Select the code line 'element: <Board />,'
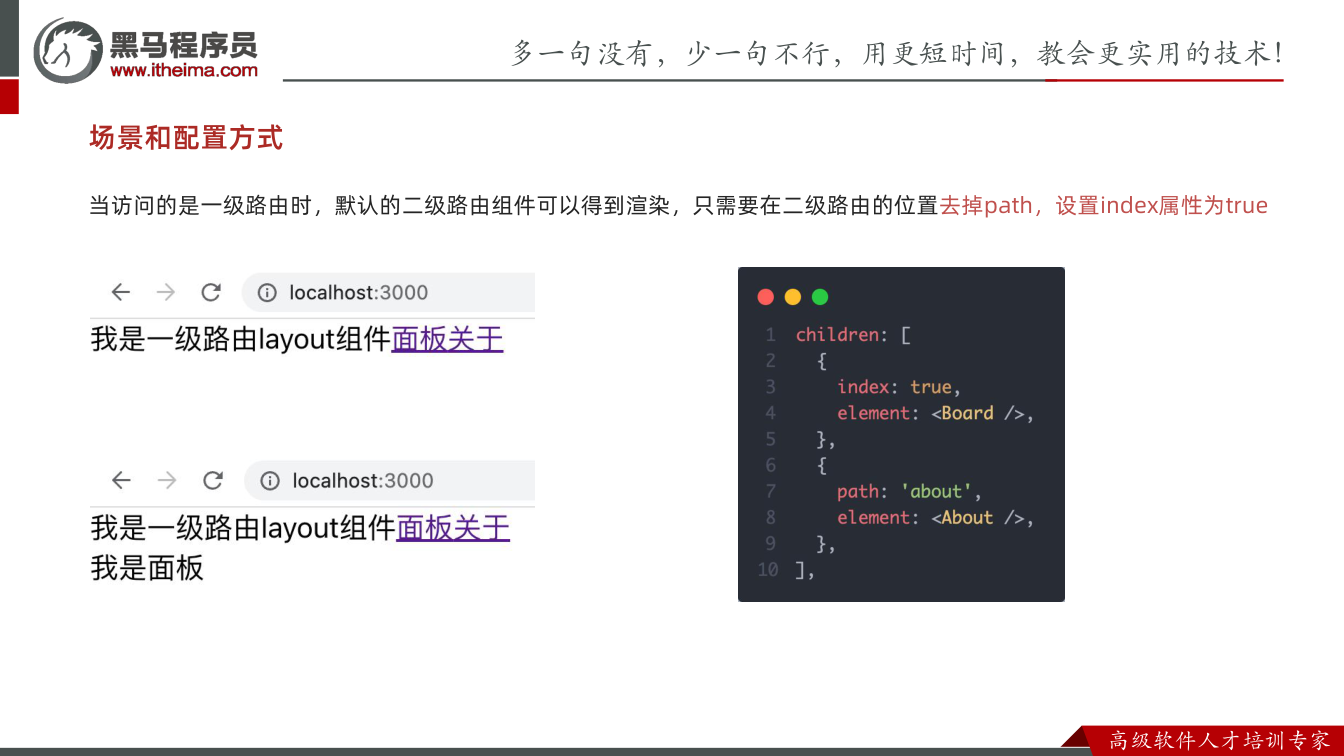This screenshot has height=756, width=1344. coord(936,413)
